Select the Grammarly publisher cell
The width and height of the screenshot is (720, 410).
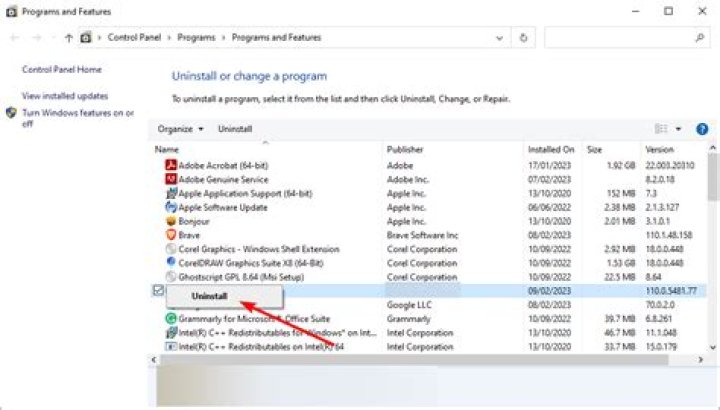click(x=408, y=319)
